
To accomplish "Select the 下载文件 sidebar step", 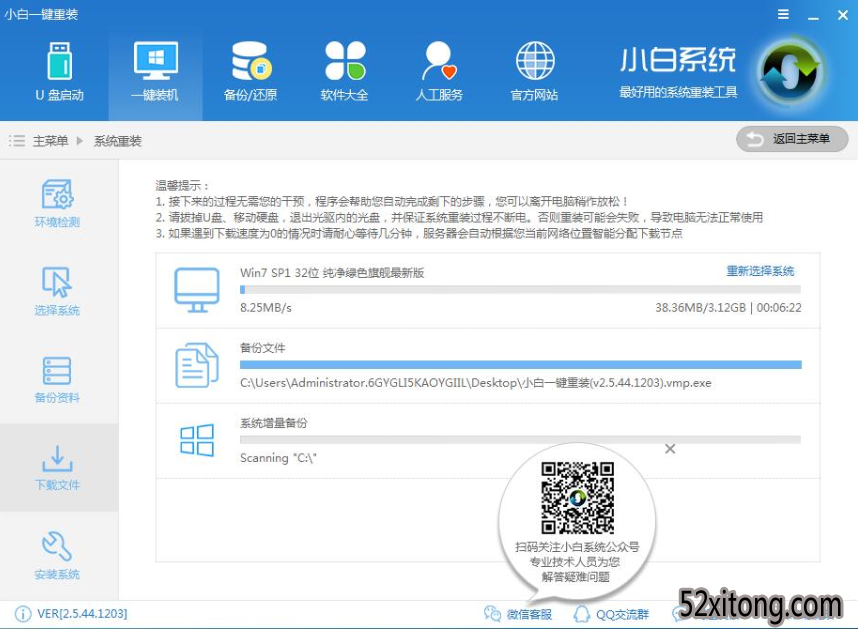I will tap(57, 467).
